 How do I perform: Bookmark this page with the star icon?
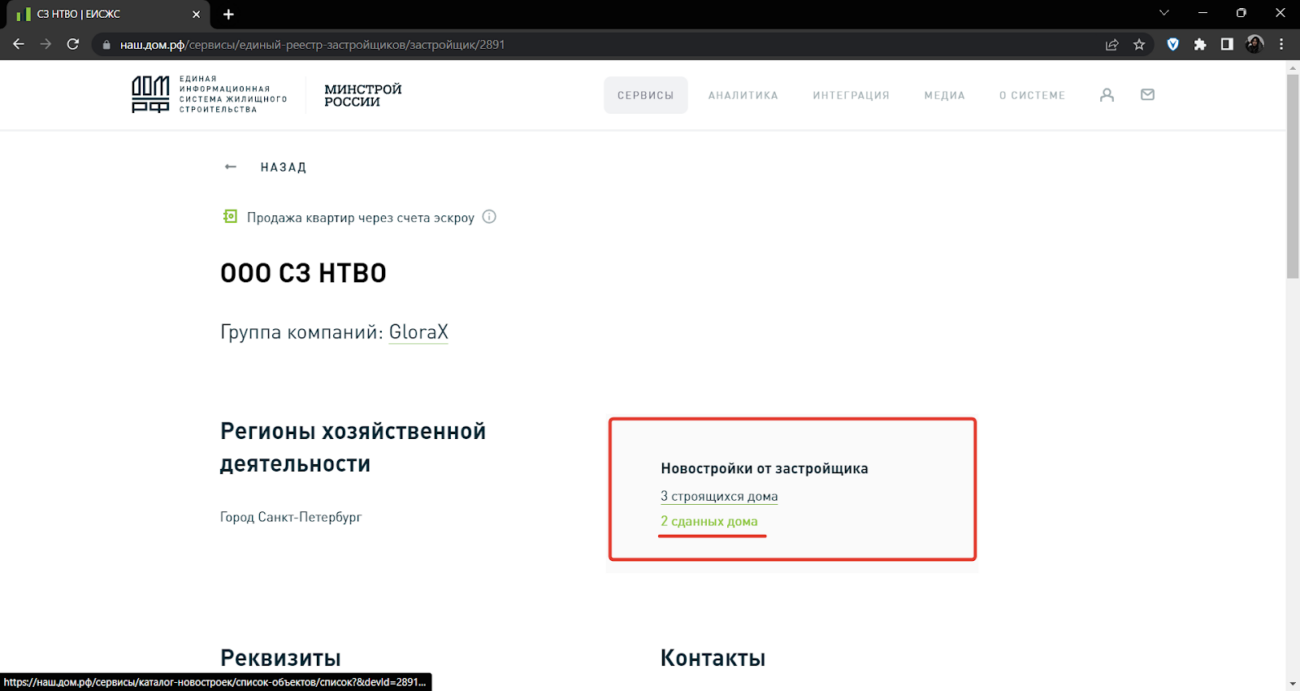(1139, 44)
